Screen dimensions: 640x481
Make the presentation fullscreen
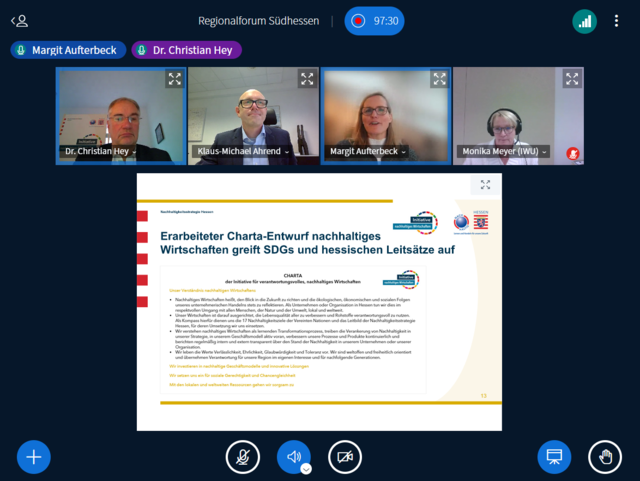(485, 185)
